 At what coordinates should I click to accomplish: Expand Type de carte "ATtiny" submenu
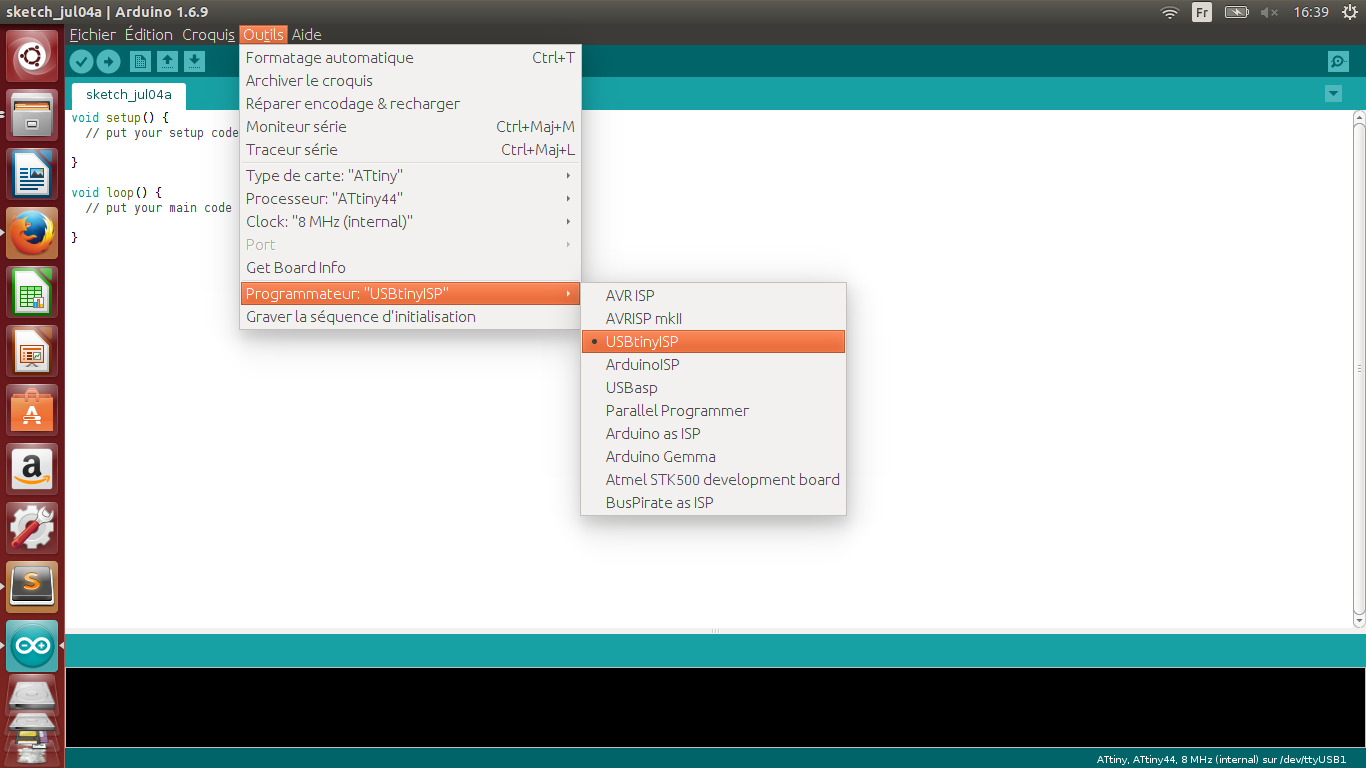pyautogui.click(x=410, y=176)
